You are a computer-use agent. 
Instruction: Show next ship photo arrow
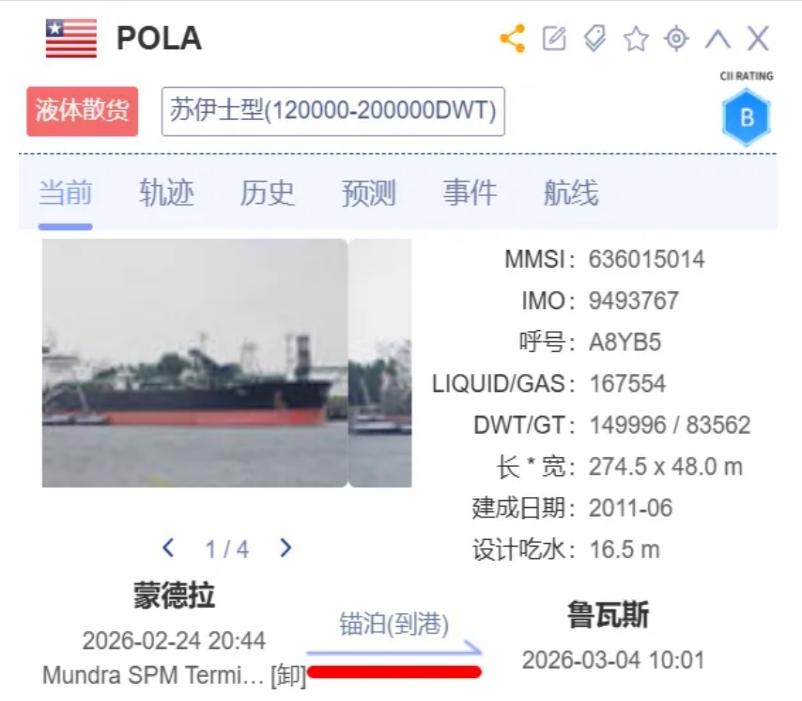tap(286, 548)
